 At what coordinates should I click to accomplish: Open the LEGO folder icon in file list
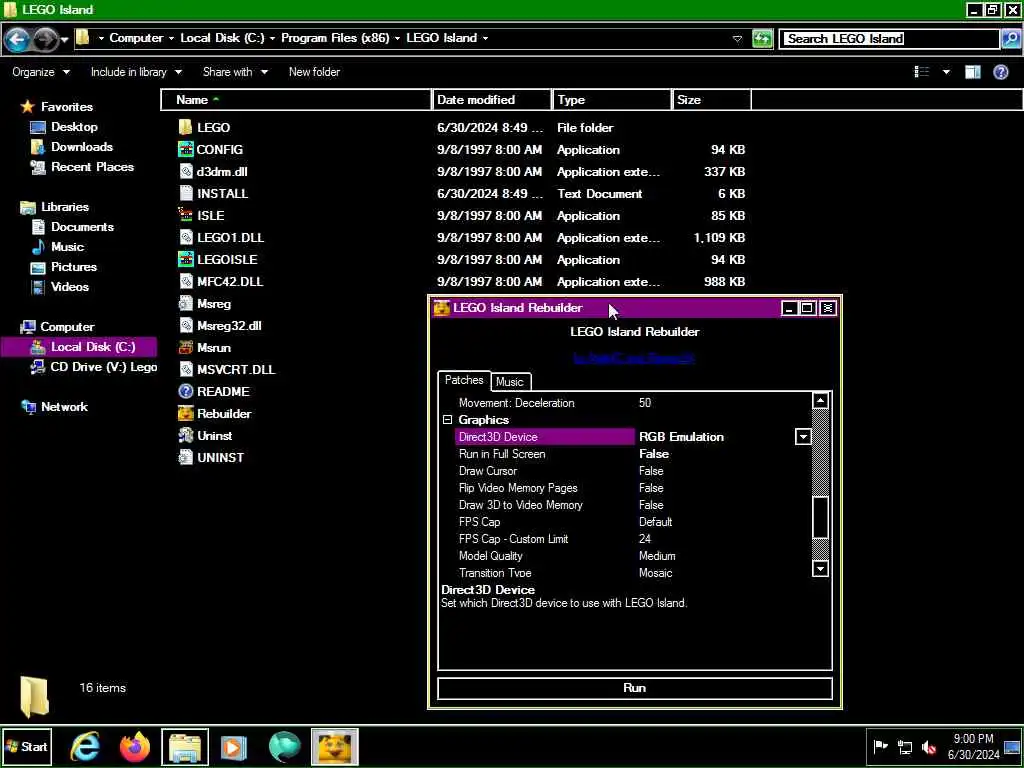pos(185,127)
